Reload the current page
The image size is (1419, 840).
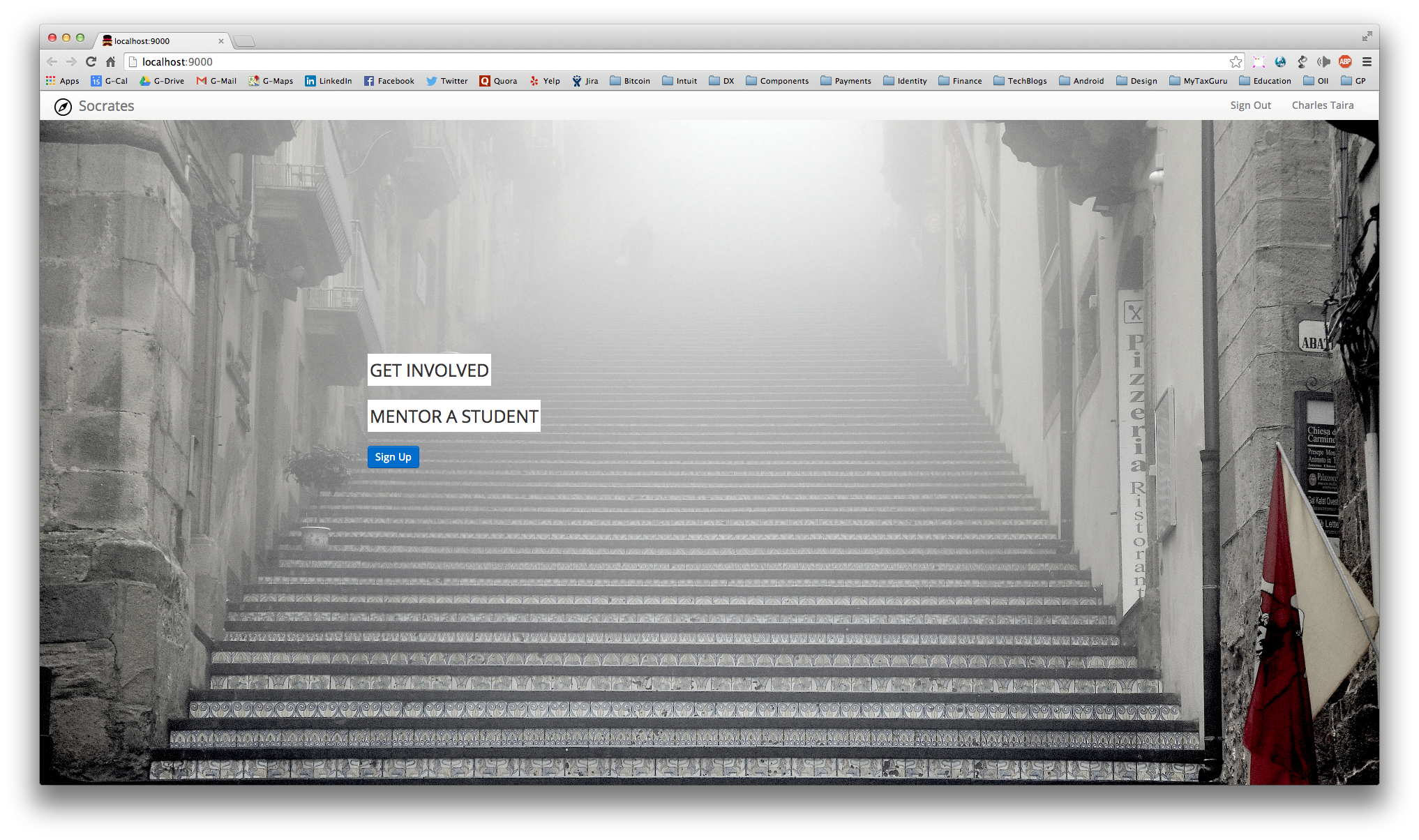pyautogui.click(x=91, y=62)
